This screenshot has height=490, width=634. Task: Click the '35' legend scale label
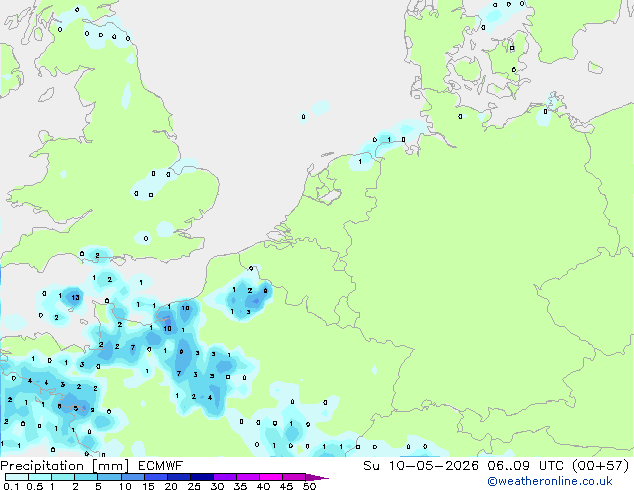tap(240, 486)
